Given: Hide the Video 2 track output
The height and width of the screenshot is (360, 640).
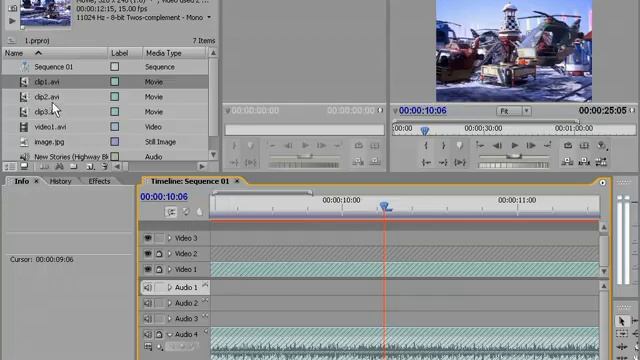Looking at the screenshot, I should pyautogui.click(x=148, y=253).
